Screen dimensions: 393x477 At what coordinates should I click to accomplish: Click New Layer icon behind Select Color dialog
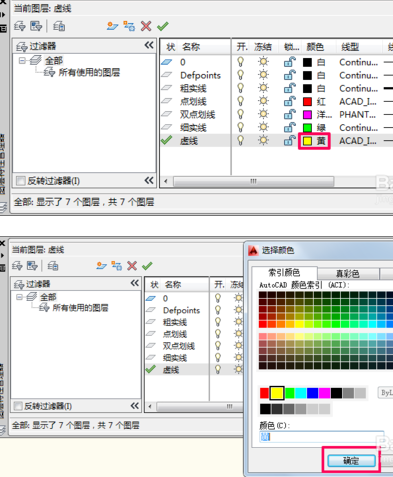click(101, 266)
